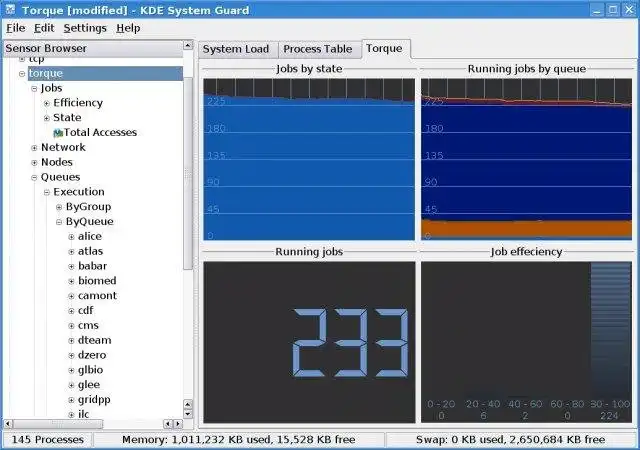Click the Job effeciency bar graph
The image size is (640, 450).
527,342
